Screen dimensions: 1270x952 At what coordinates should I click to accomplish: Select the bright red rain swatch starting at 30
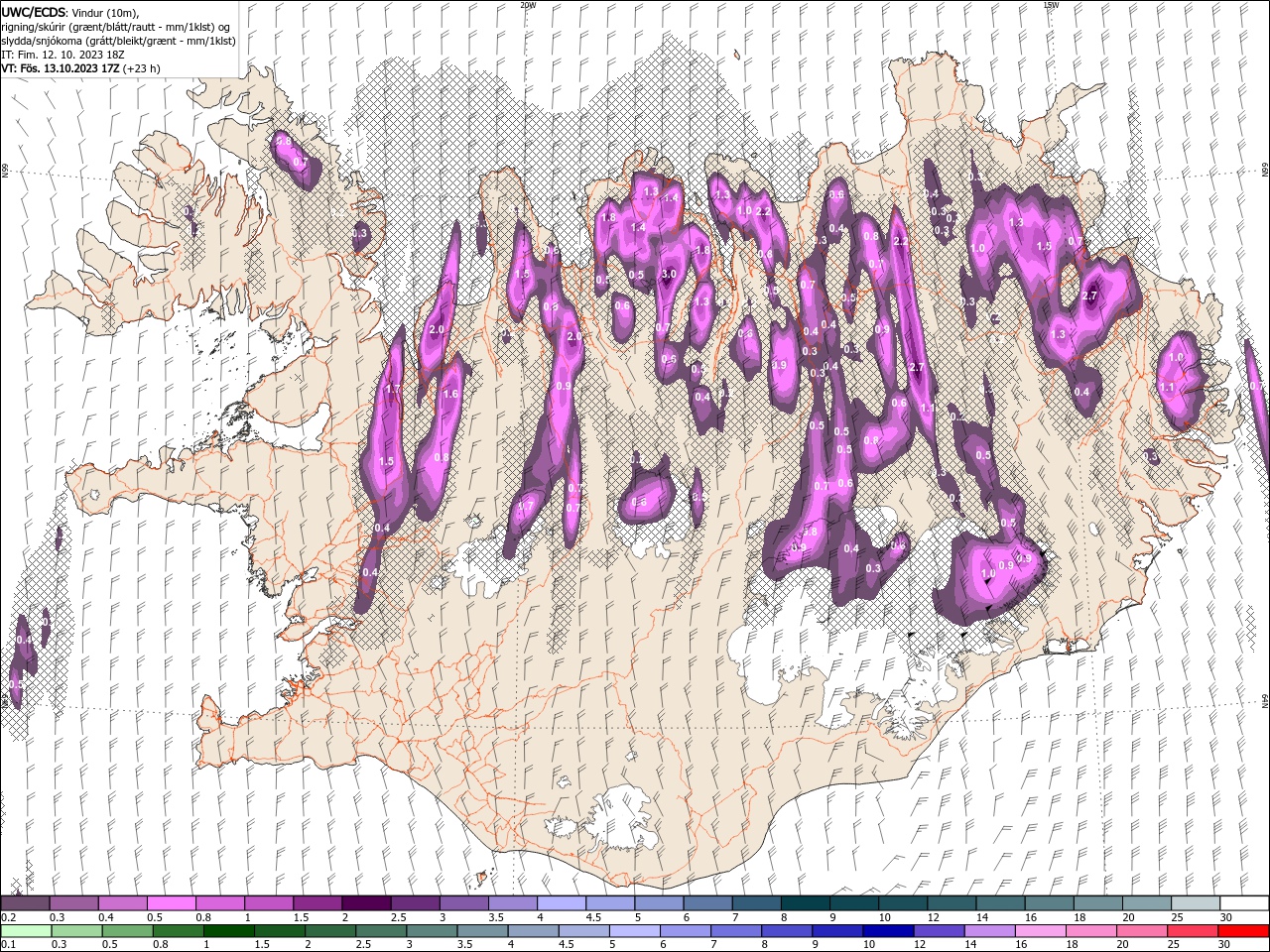[x=1243, y=930]
